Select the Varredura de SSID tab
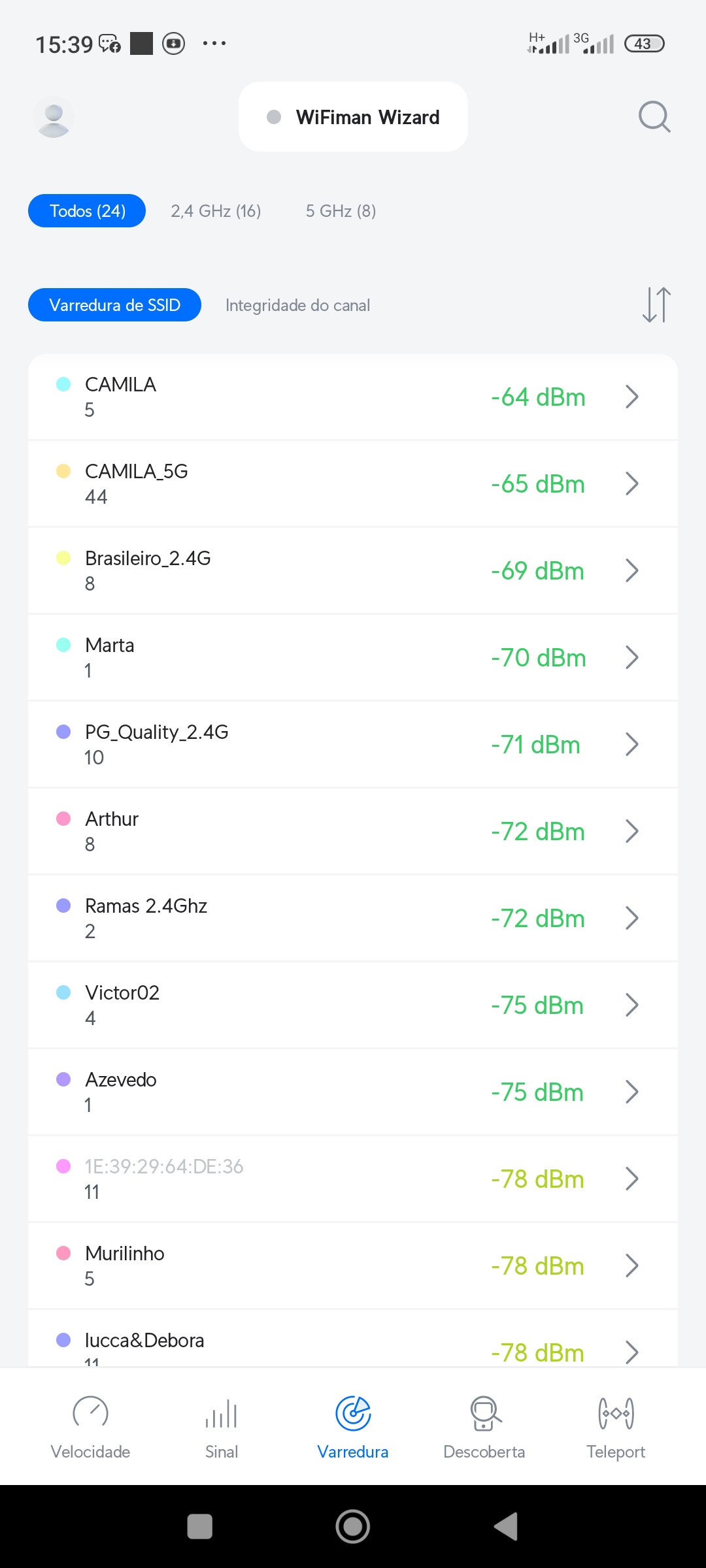Viewport: 706px width, 1568px height. tap(114, 305)
